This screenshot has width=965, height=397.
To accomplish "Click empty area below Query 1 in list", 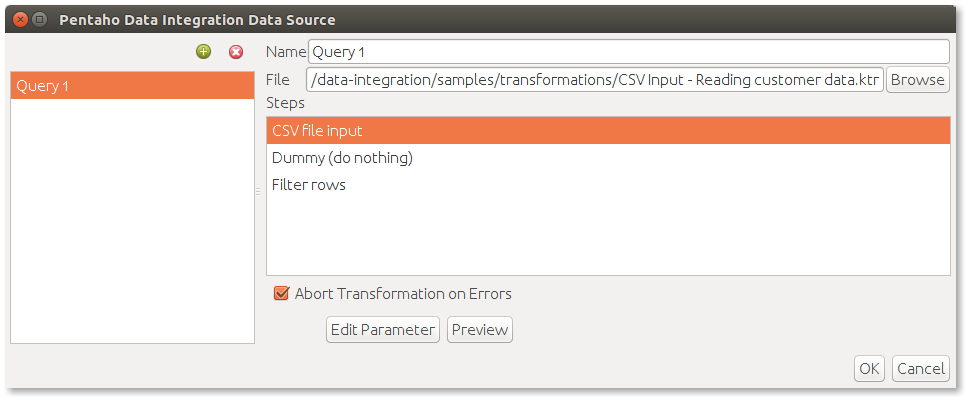I will 132,222.
